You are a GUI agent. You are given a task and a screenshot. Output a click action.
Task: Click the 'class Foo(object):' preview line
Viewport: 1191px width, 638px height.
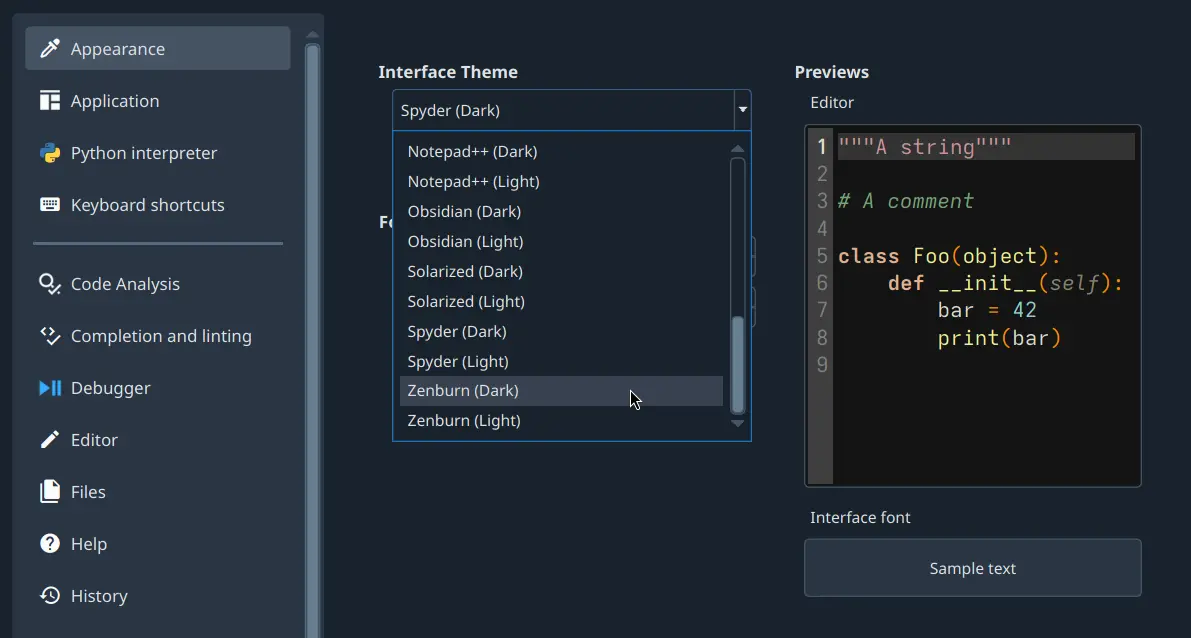point(949,256)
